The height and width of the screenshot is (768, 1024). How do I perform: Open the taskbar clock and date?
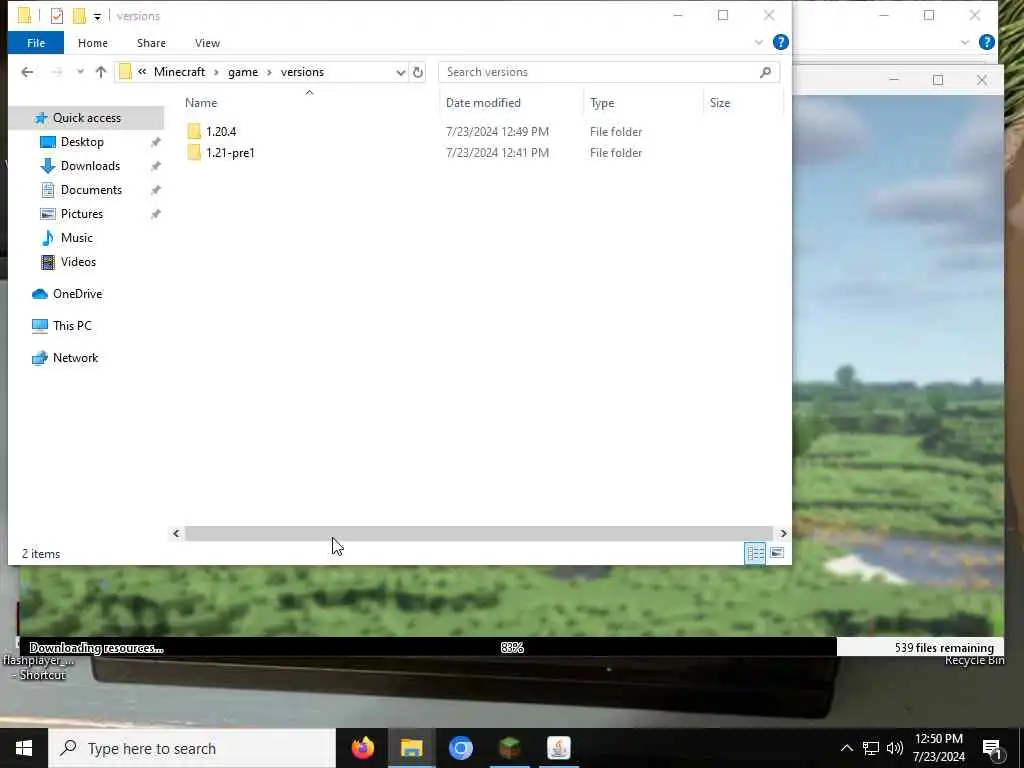click(x=938, y=748)
